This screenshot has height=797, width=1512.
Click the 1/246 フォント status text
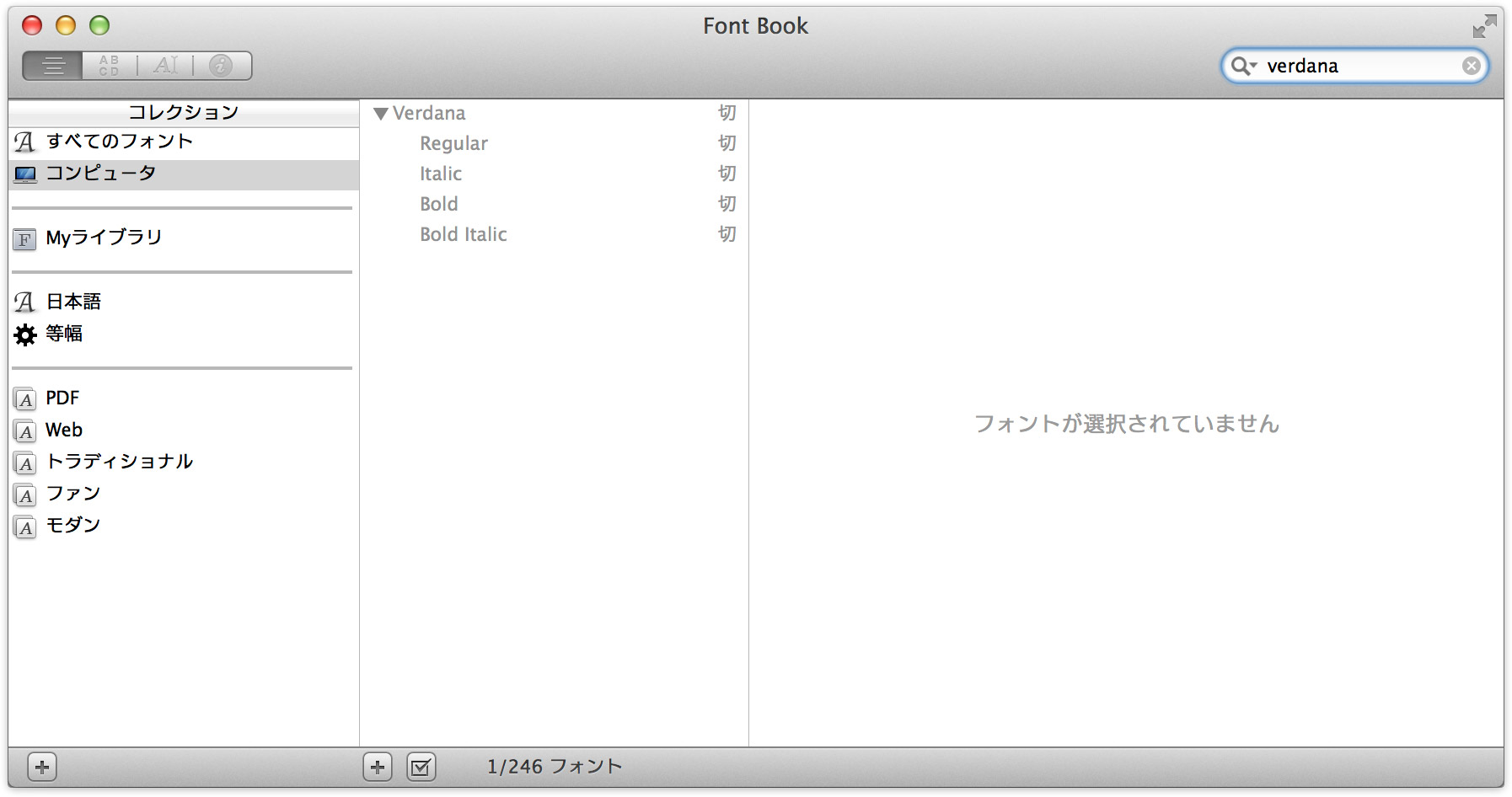pyautogui.click(x=555, y=766)
